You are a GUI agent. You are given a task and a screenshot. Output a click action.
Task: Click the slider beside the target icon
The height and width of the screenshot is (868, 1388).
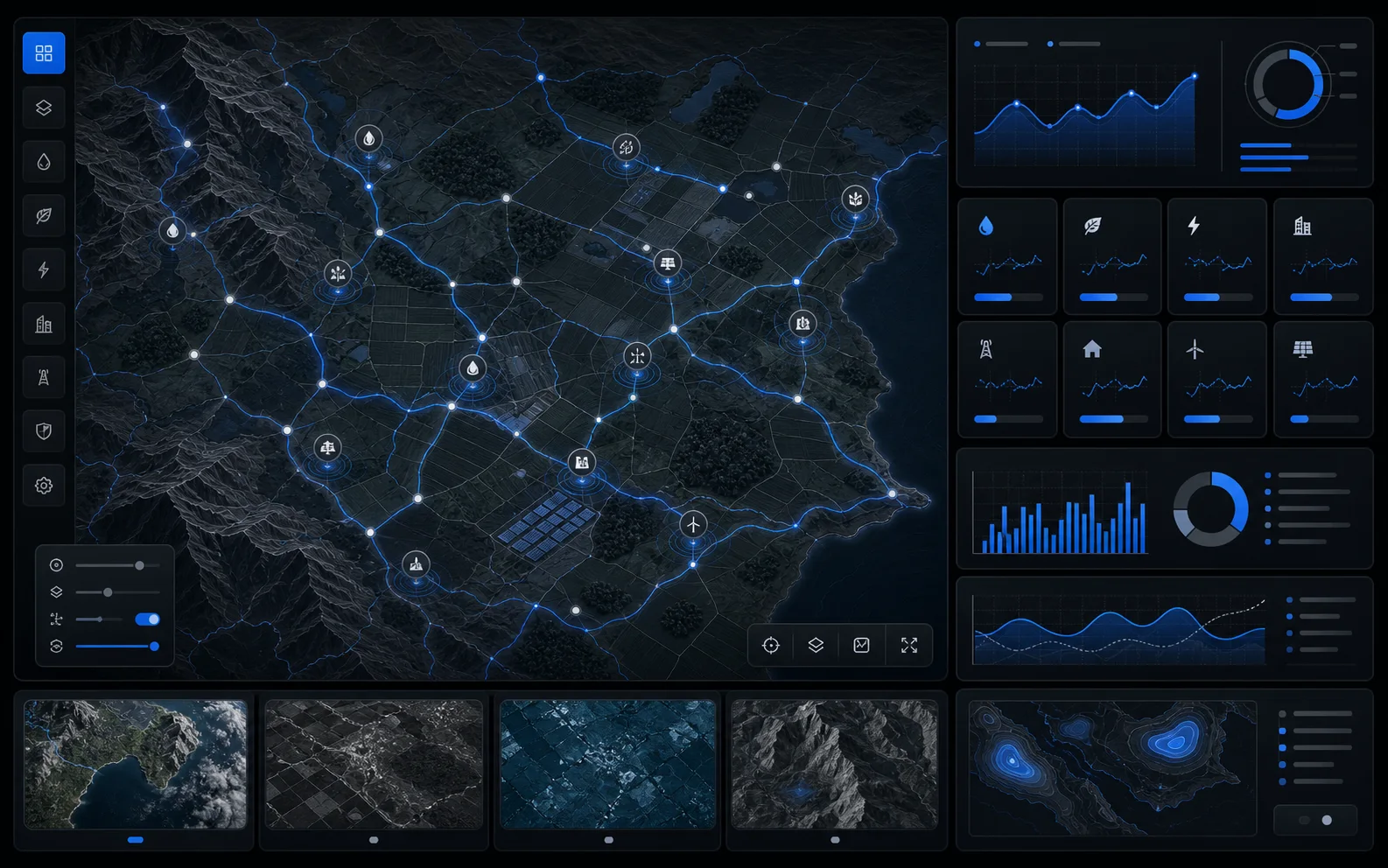117,565
